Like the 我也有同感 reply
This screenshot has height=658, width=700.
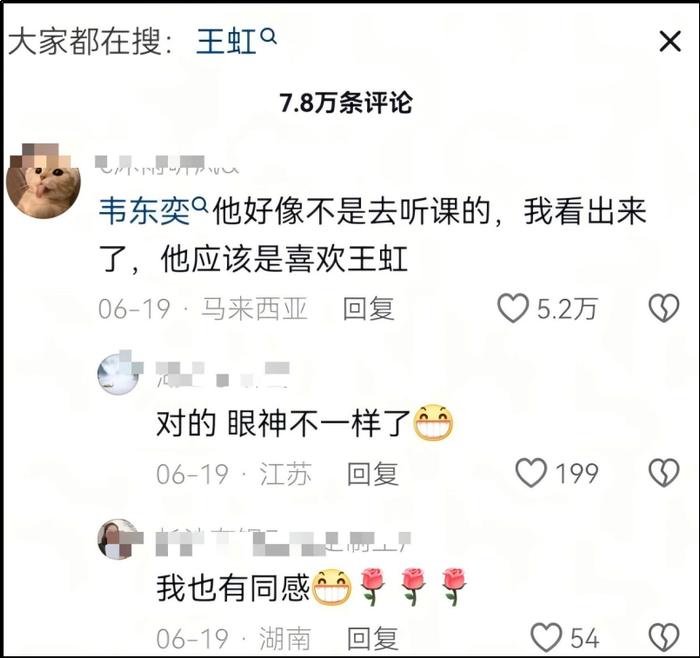(x=546, y=637)
